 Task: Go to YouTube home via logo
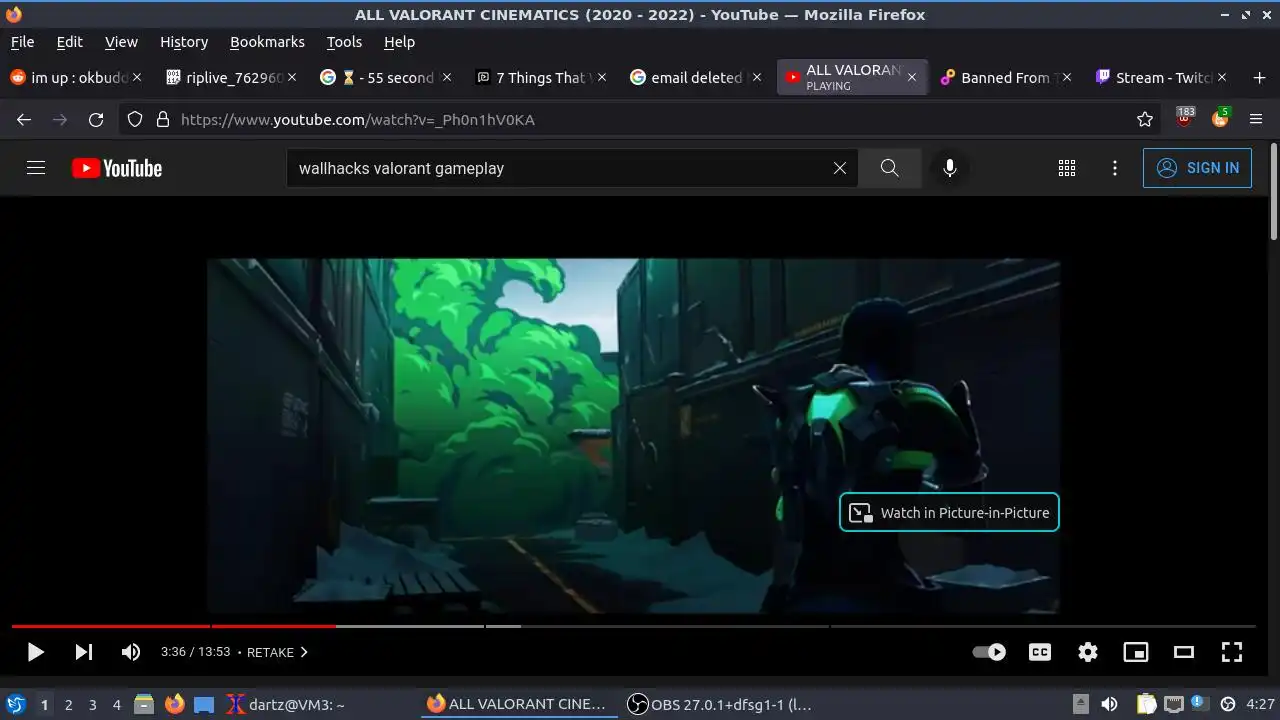pos(117,168)
